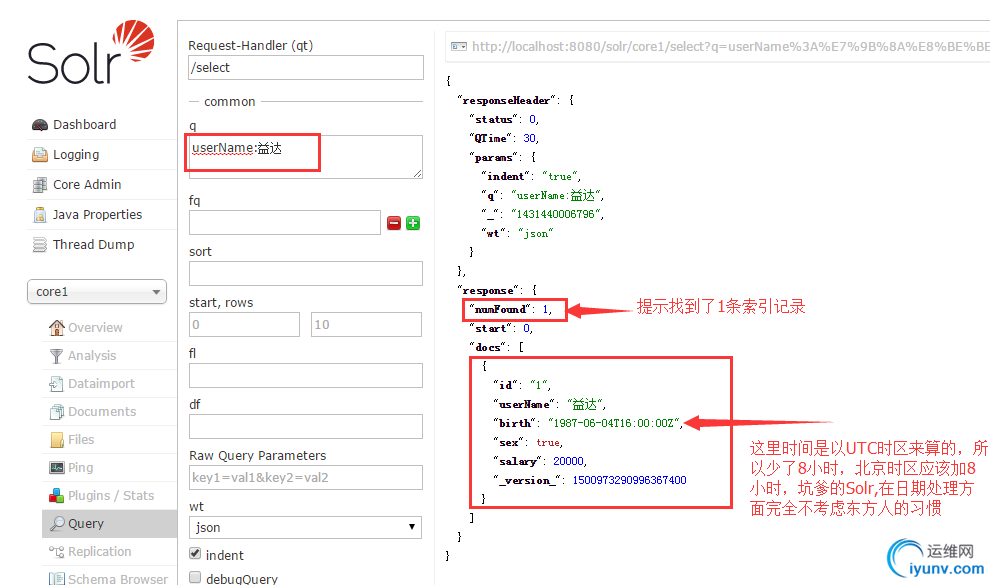
Task: Click the Files folder icon
Action: pos(56,440)
